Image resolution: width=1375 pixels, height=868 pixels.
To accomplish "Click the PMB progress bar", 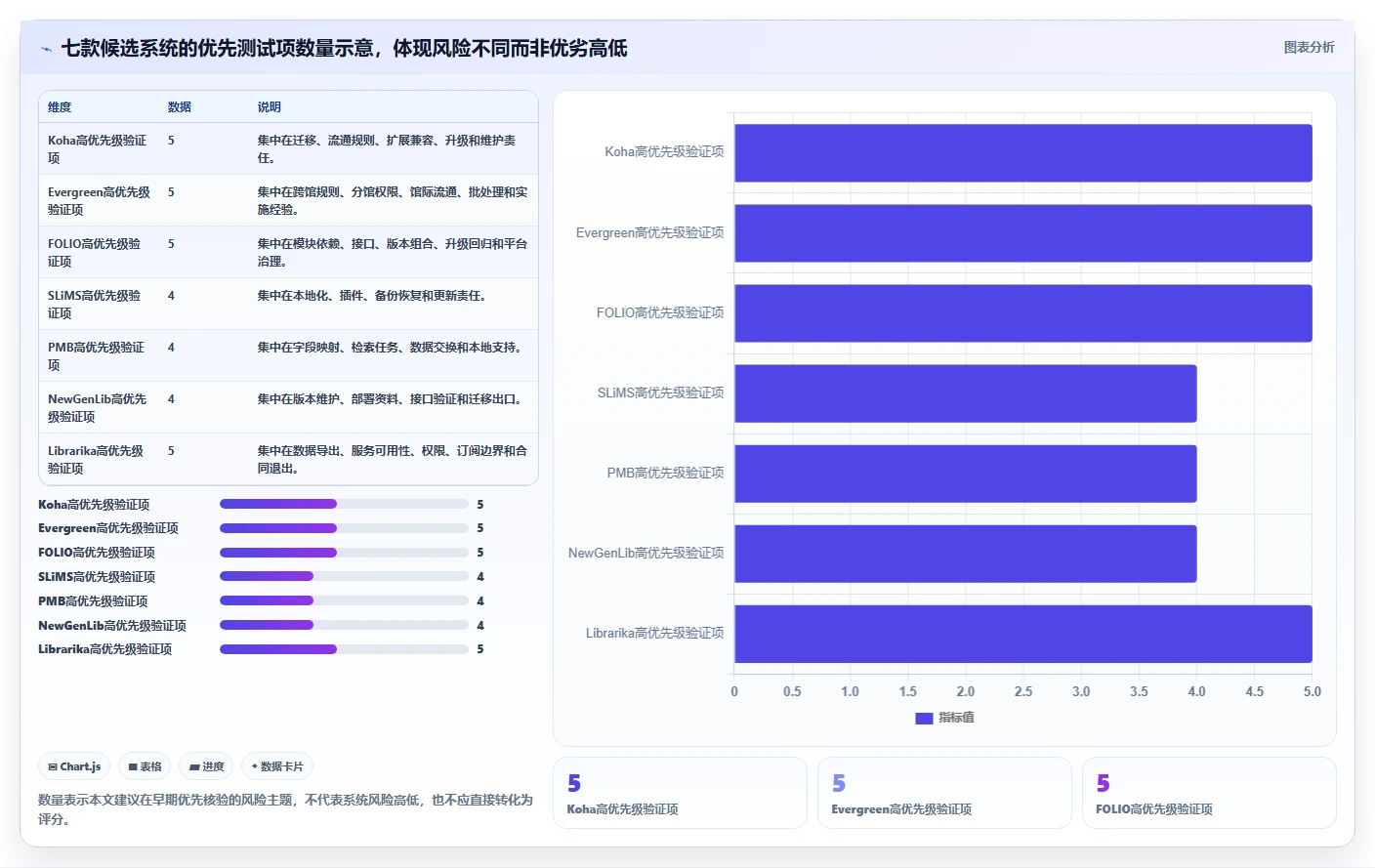I will (x=344, y=600).
